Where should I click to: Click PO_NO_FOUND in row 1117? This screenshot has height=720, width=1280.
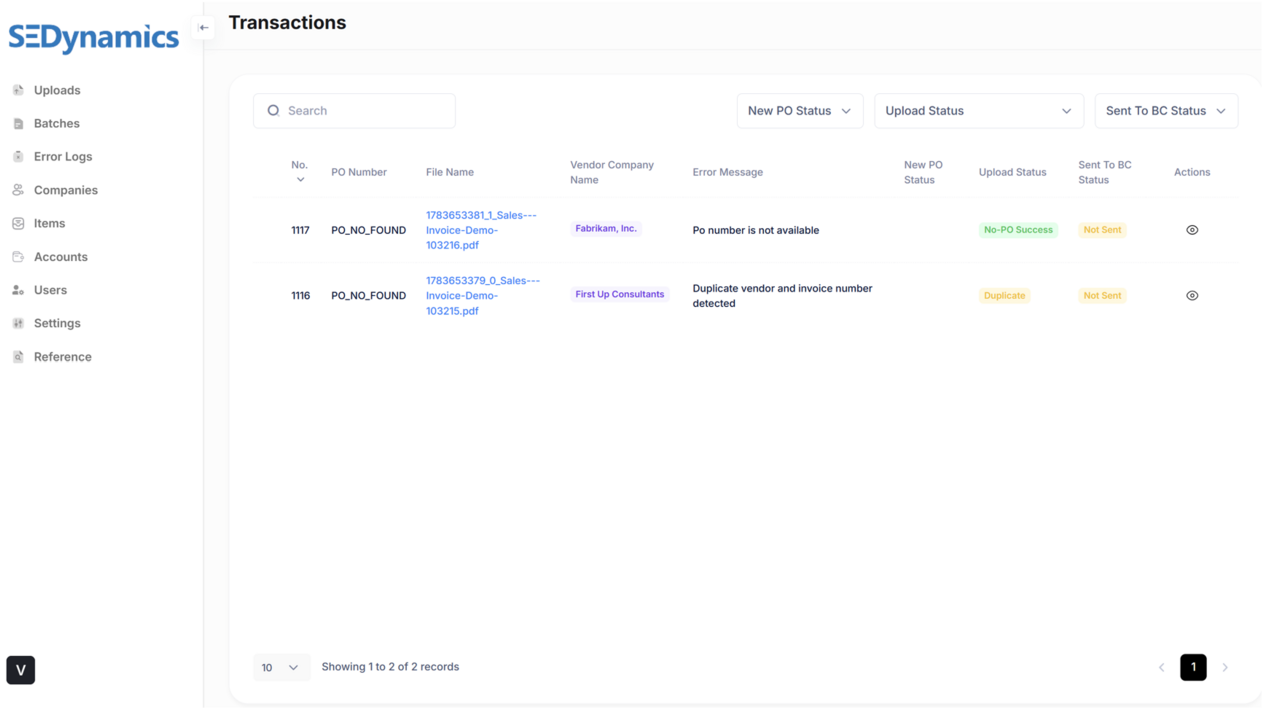point(369,230)
